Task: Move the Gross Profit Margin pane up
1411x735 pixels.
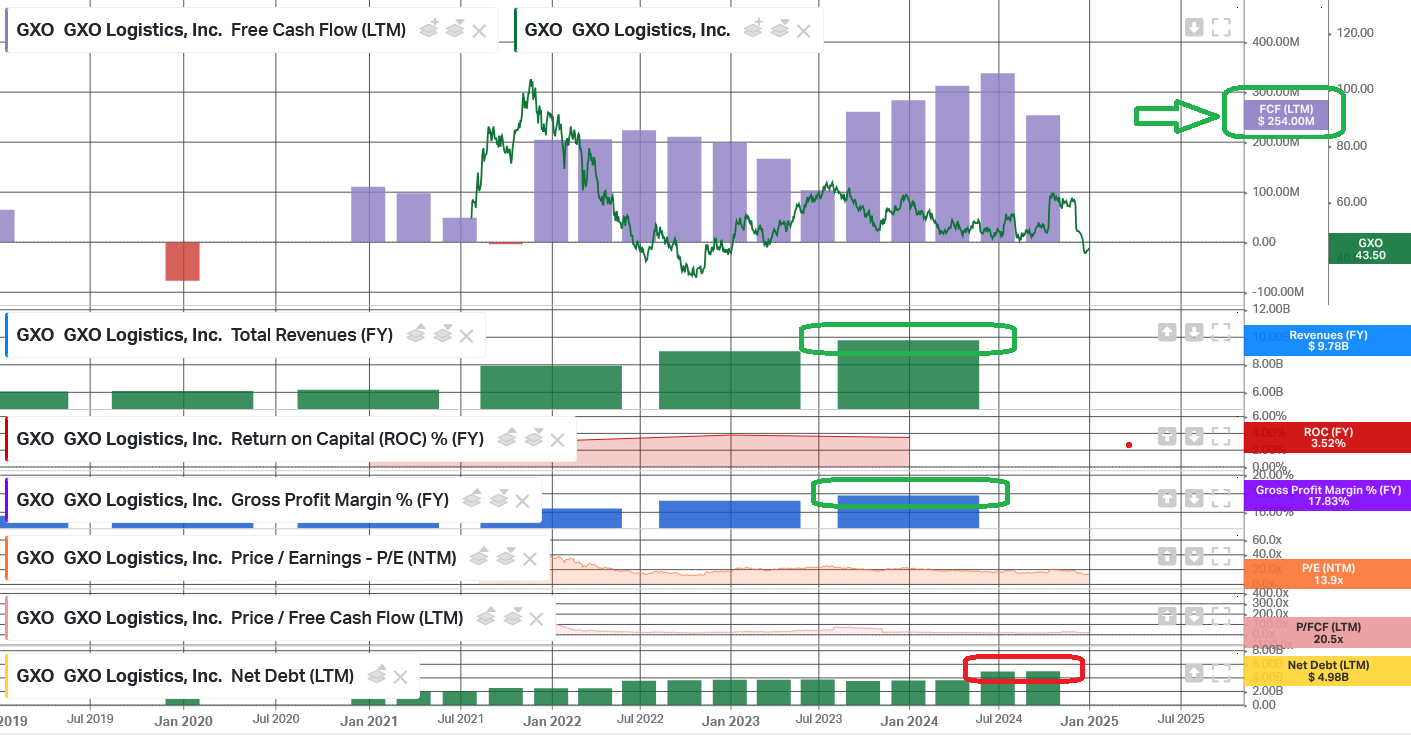Action: pyautogui.click(x=1167, y=497)
